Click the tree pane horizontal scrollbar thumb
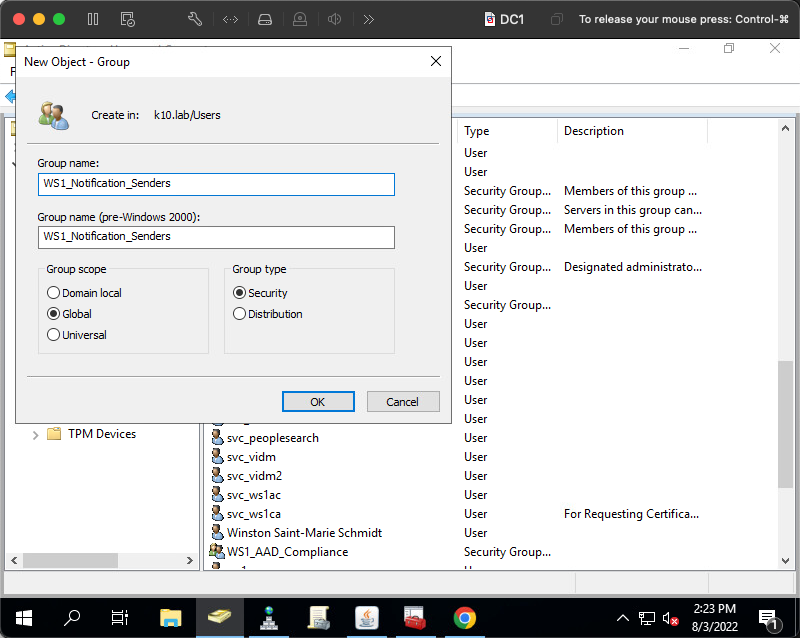 [x=70, y=560]
